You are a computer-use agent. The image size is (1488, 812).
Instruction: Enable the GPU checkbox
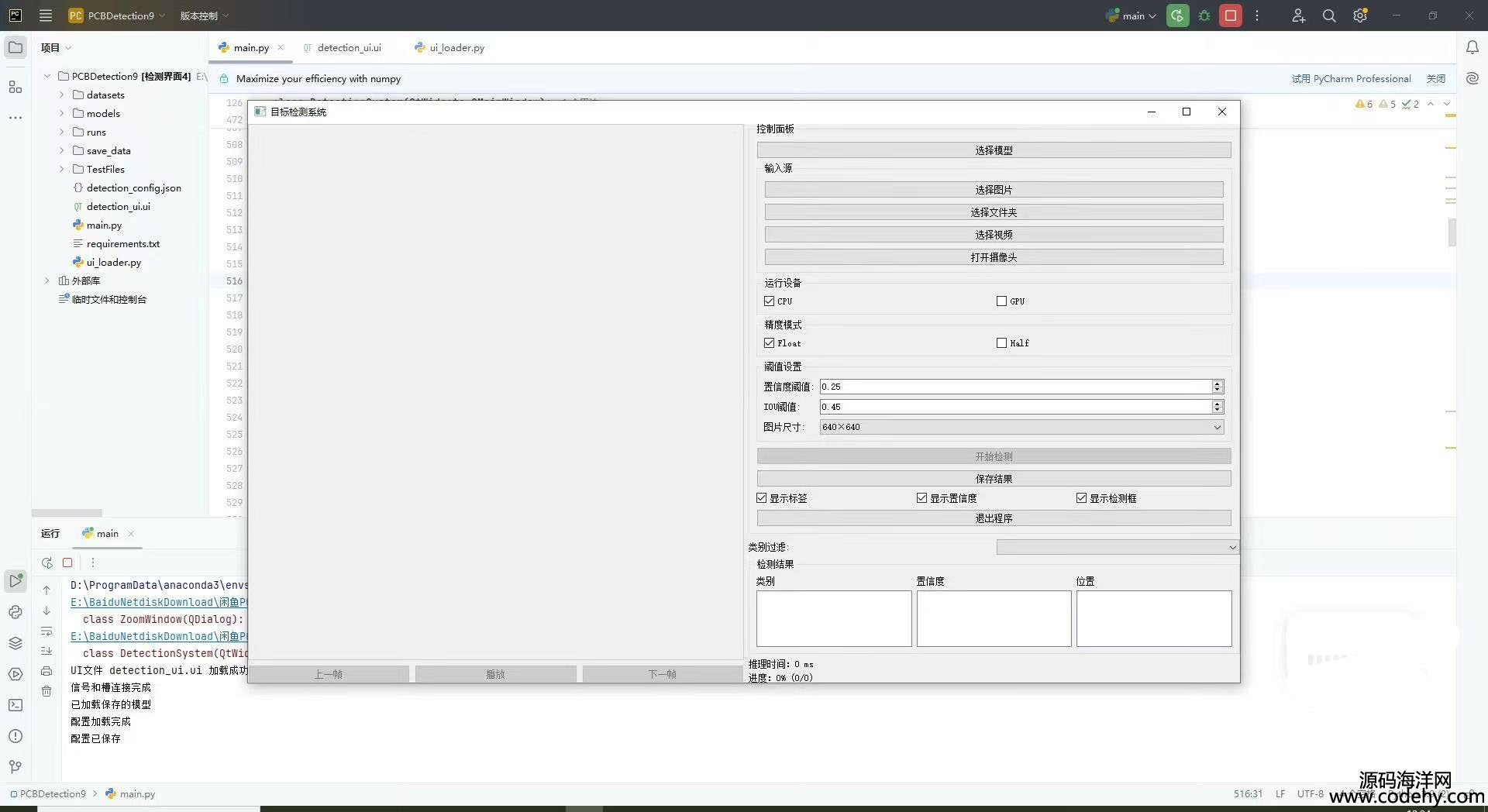1001,301
